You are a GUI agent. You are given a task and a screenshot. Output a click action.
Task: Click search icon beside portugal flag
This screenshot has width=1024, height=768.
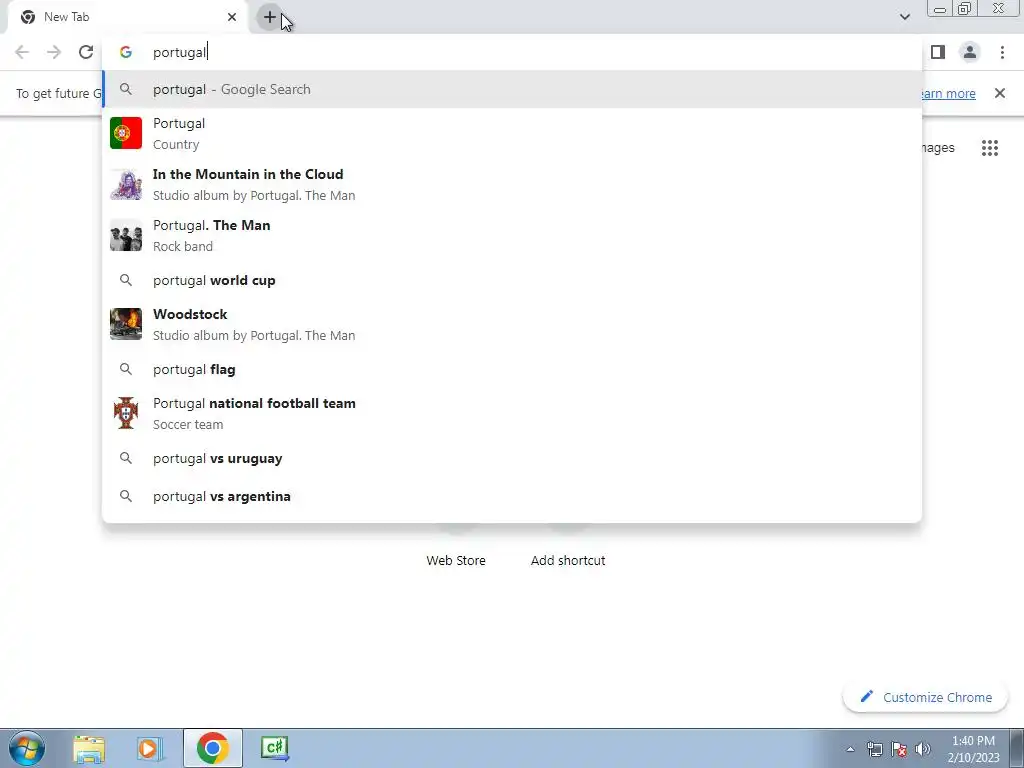126,369
